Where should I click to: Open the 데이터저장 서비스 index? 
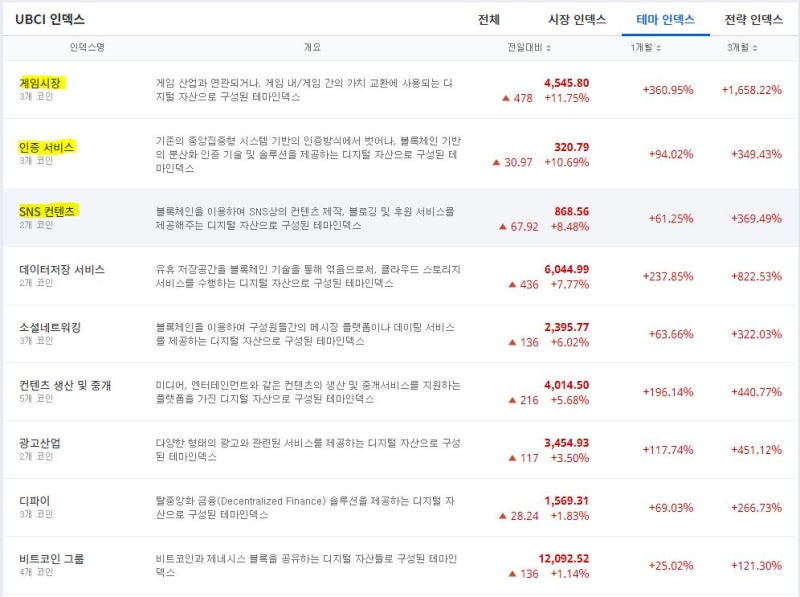click(62, 269)
